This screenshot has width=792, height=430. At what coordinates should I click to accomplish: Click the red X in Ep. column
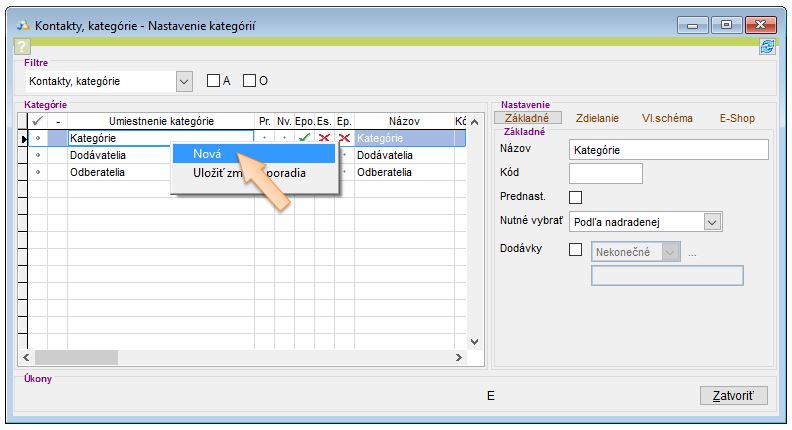tap(344, 138)
